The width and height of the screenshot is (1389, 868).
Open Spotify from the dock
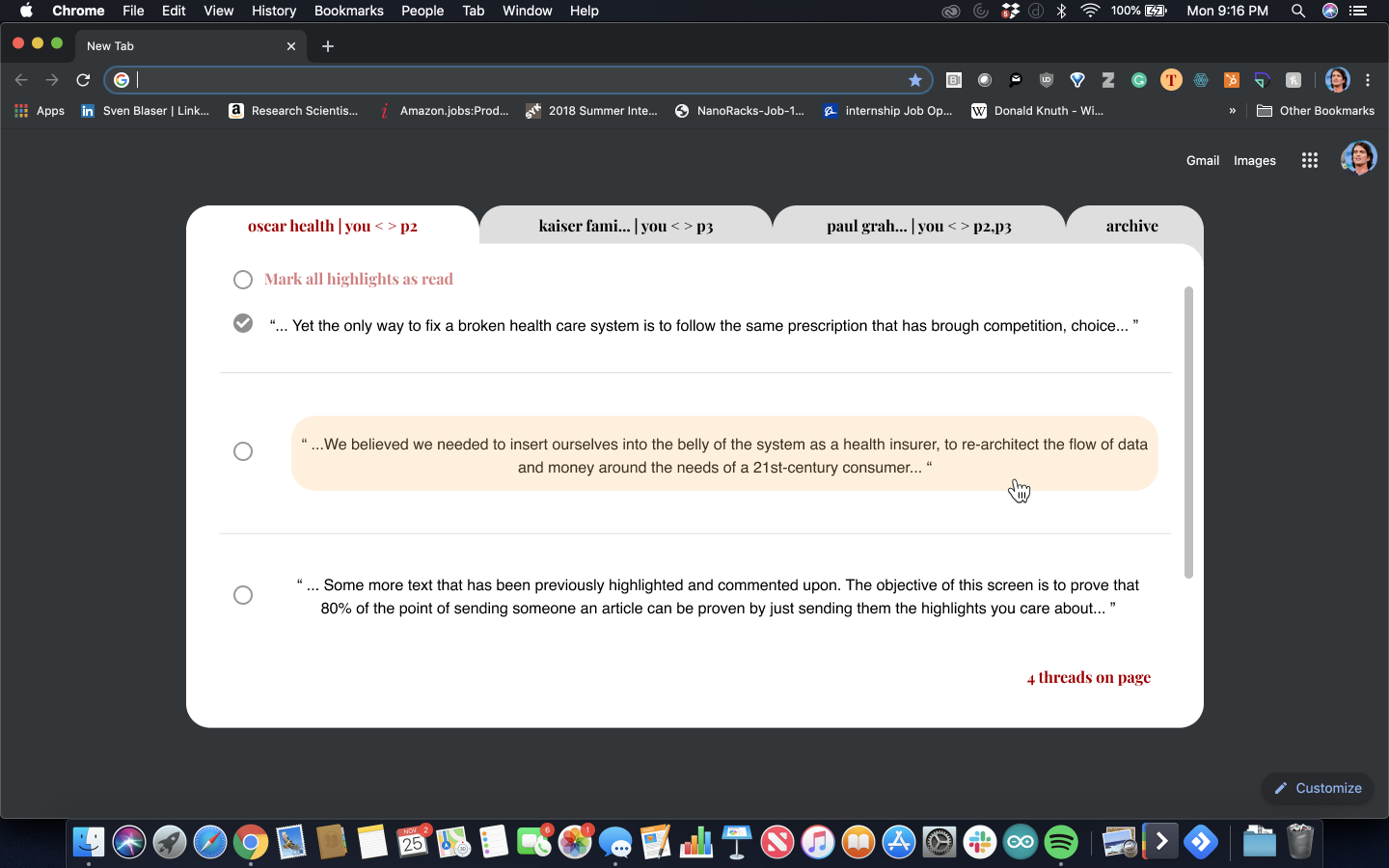coord(1061,842)
